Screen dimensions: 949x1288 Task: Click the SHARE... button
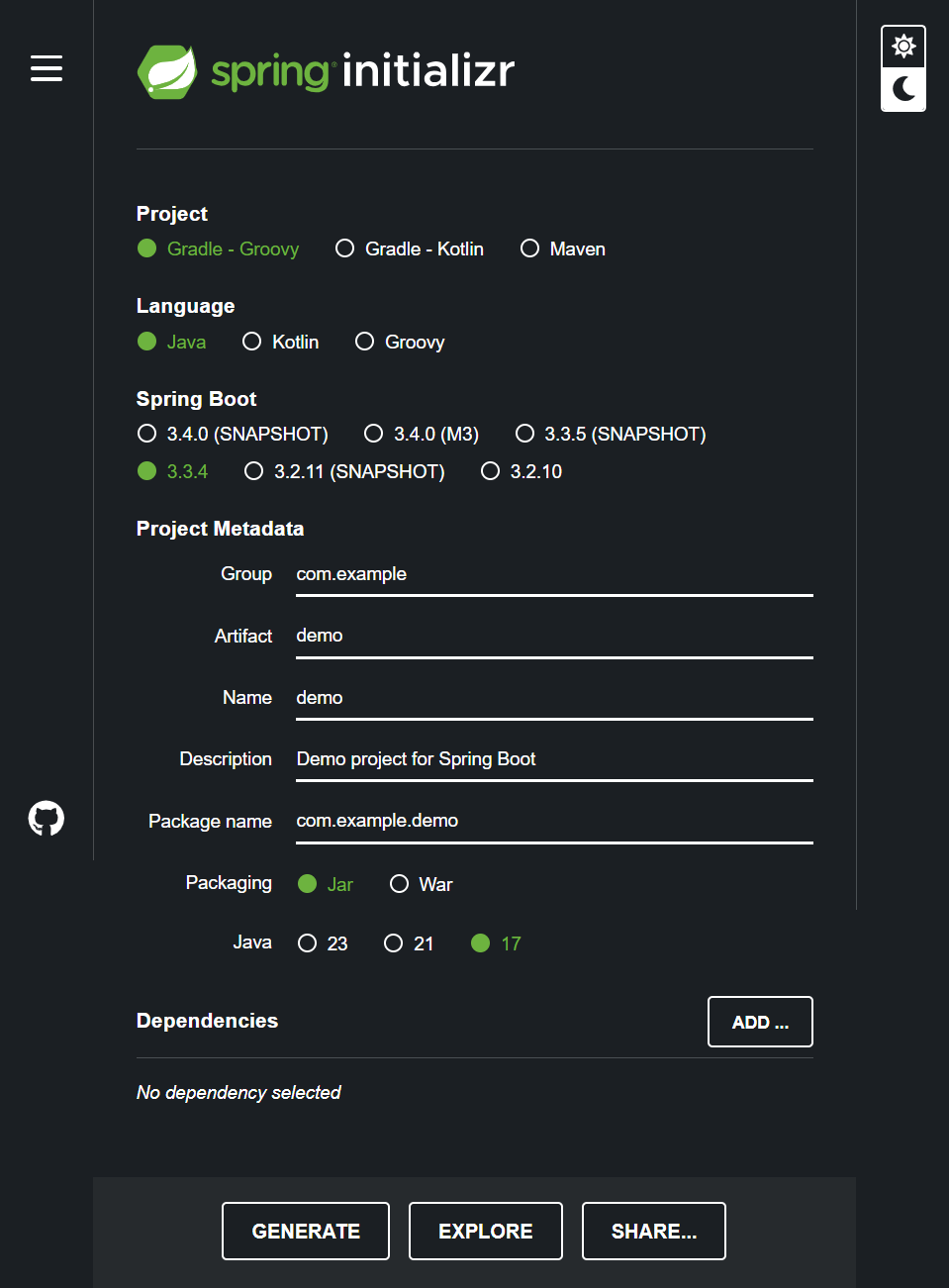coord(654,1232)
